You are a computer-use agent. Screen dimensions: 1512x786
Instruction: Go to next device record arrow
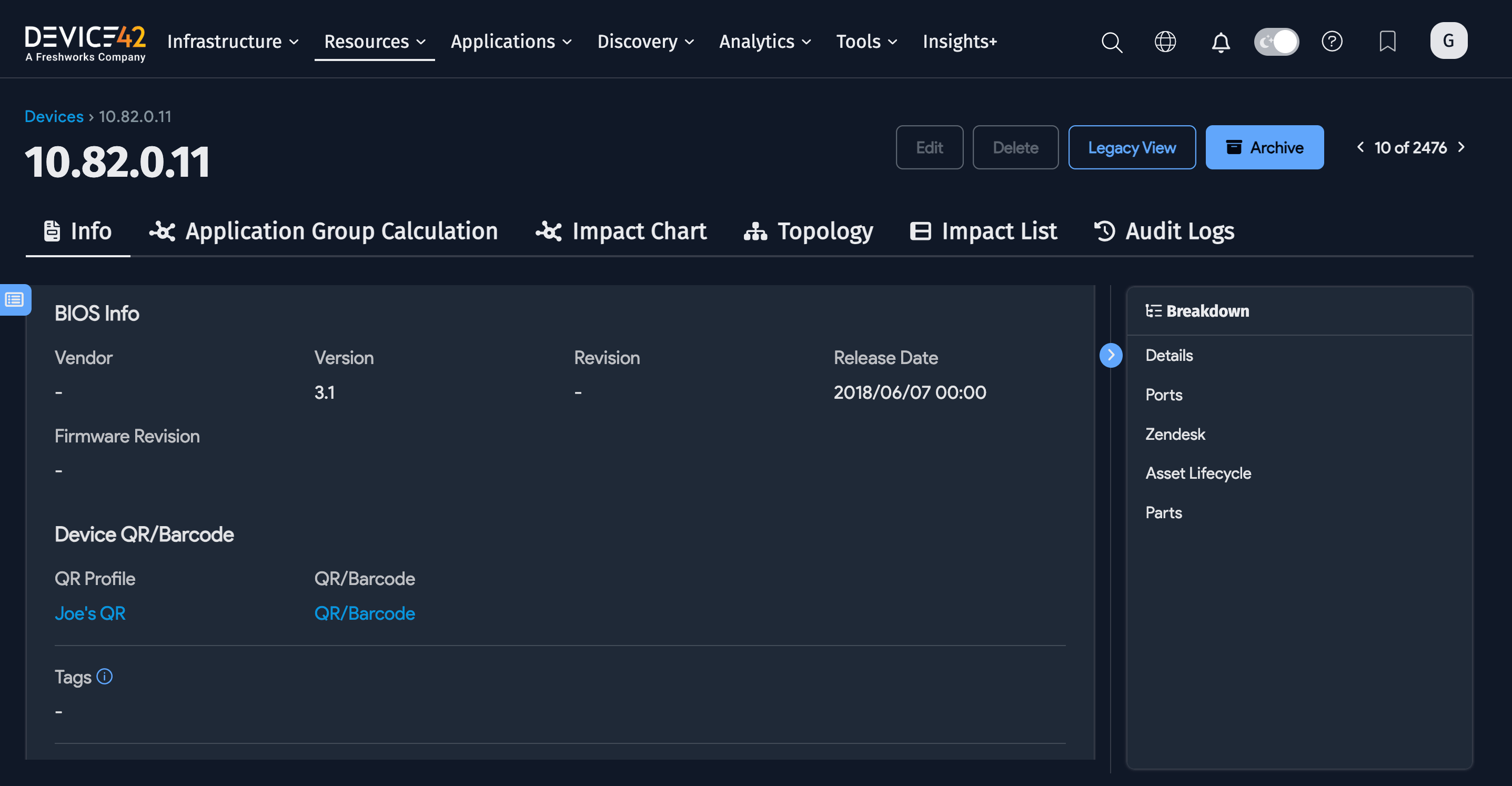click(1461, 147)
